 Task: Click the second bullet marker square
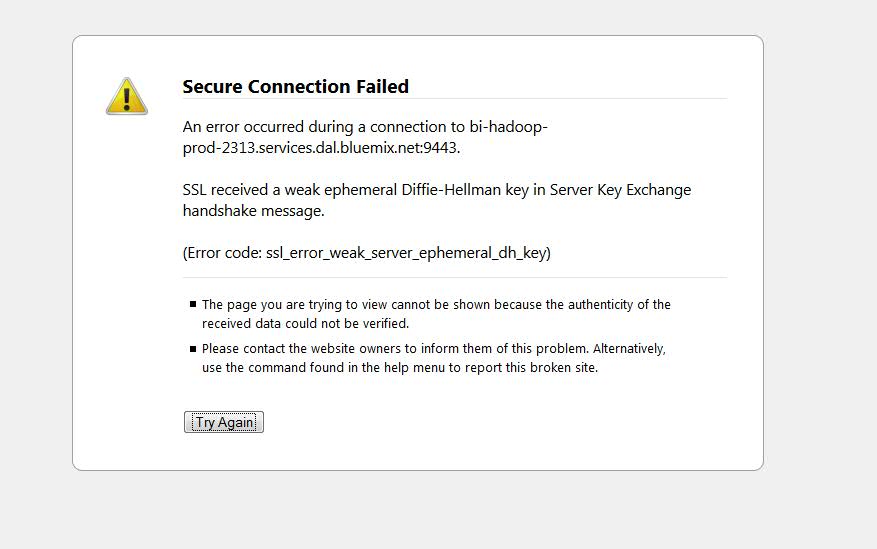pyautogui.click(x=192, y=349)
